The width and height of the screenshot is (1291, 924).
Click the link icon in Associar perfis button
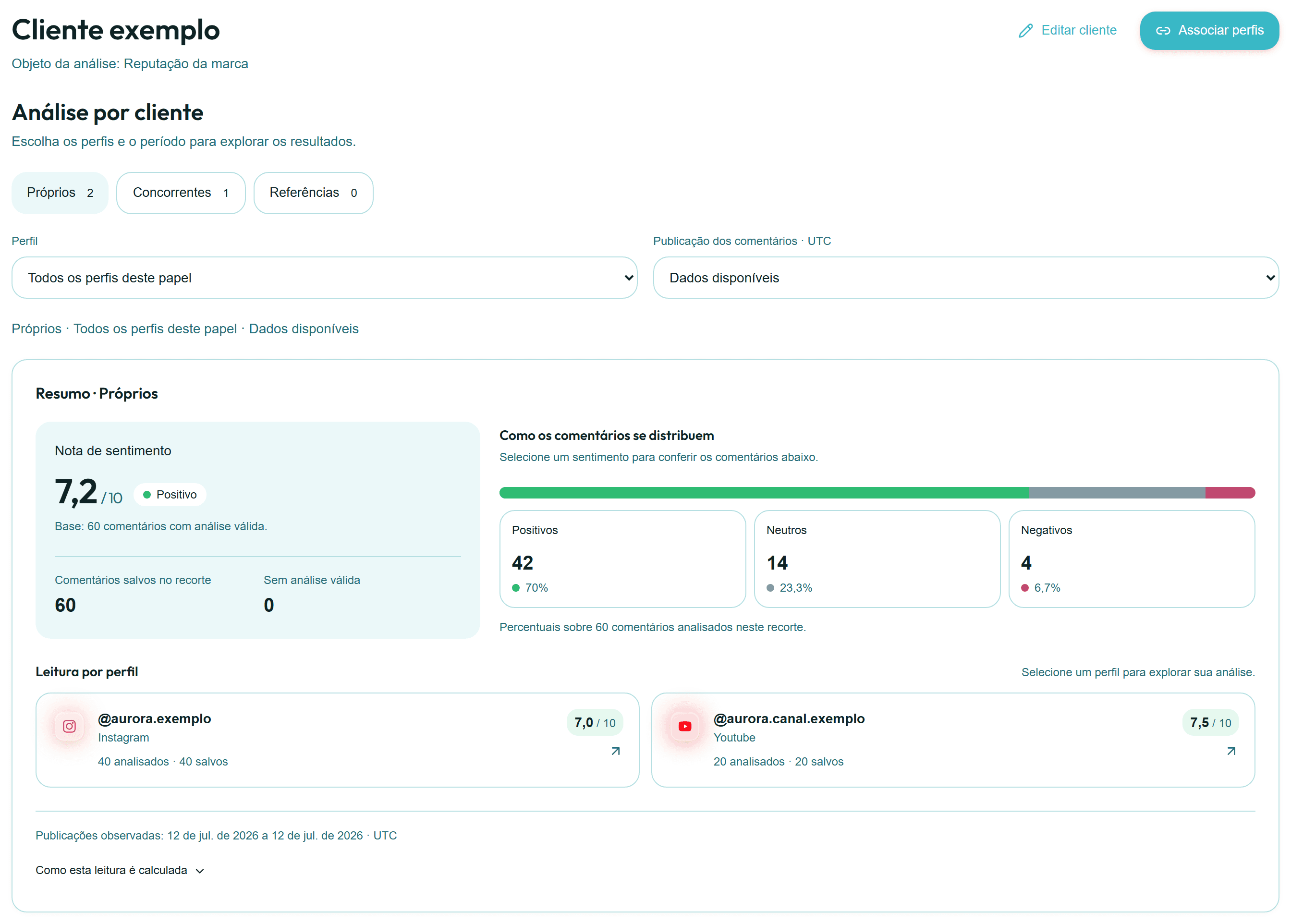pos(1163,31)
